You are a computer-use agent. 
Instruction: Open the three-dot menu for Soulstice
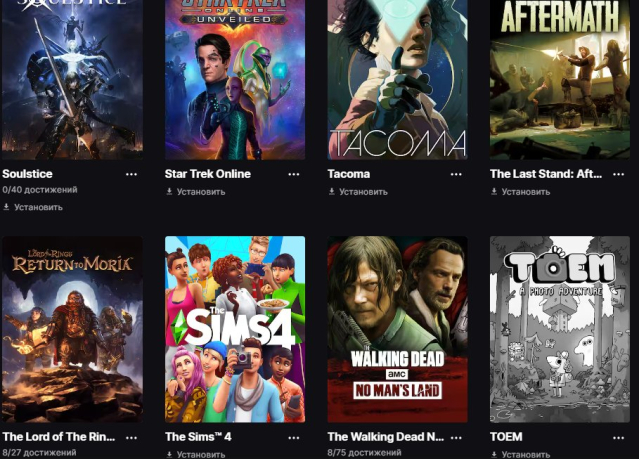click(x=131, y=174)
